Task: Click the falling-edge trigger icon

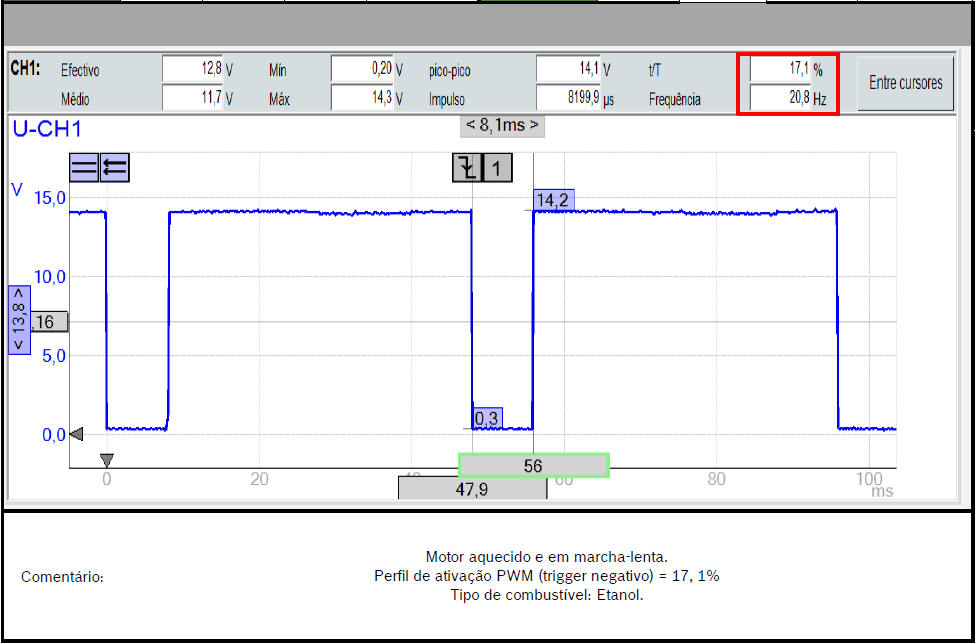Action: pos(467,168)
